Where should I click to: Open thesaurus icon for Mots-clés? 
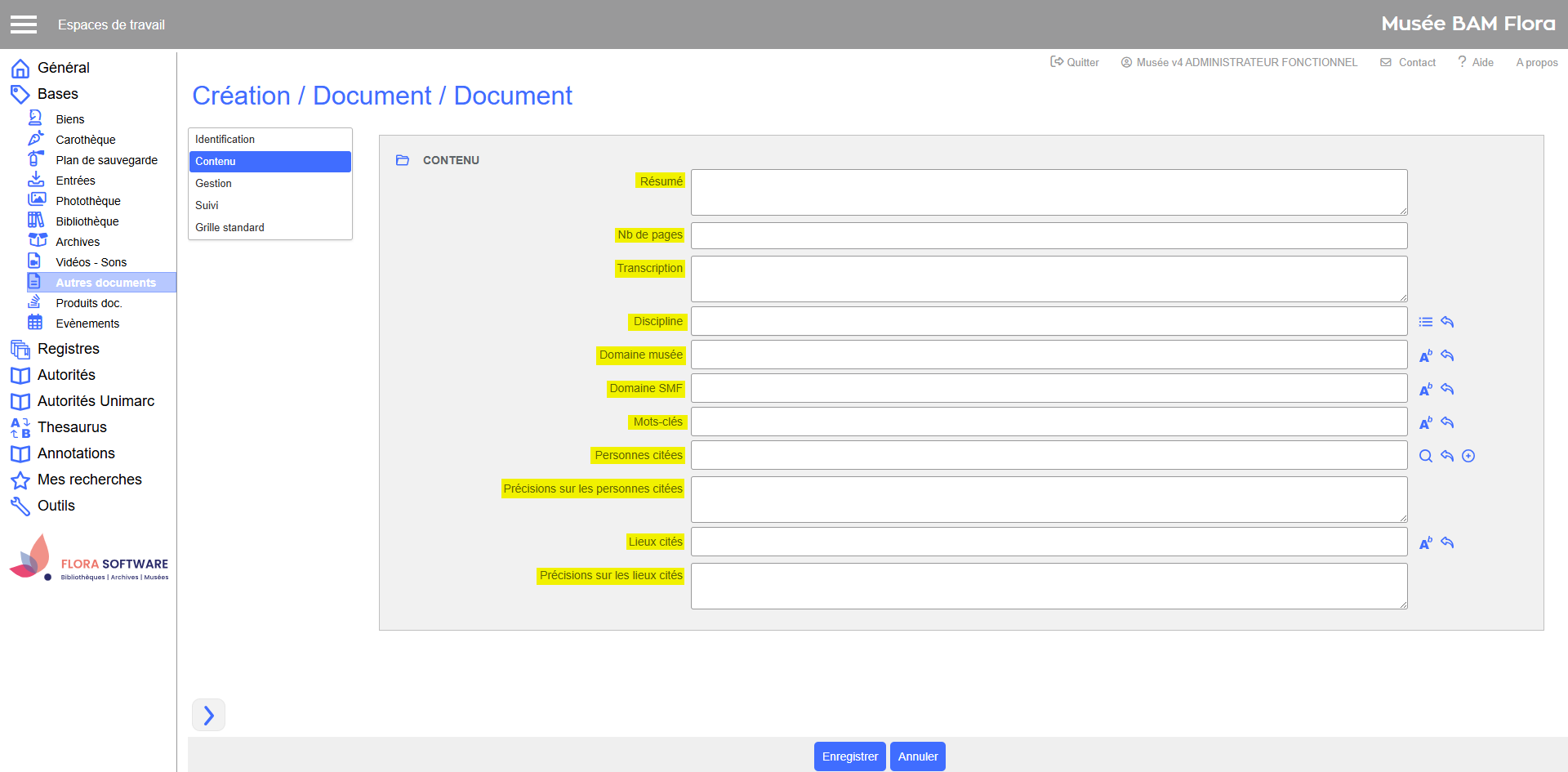pyautogui.click(x=1425, y=423)
